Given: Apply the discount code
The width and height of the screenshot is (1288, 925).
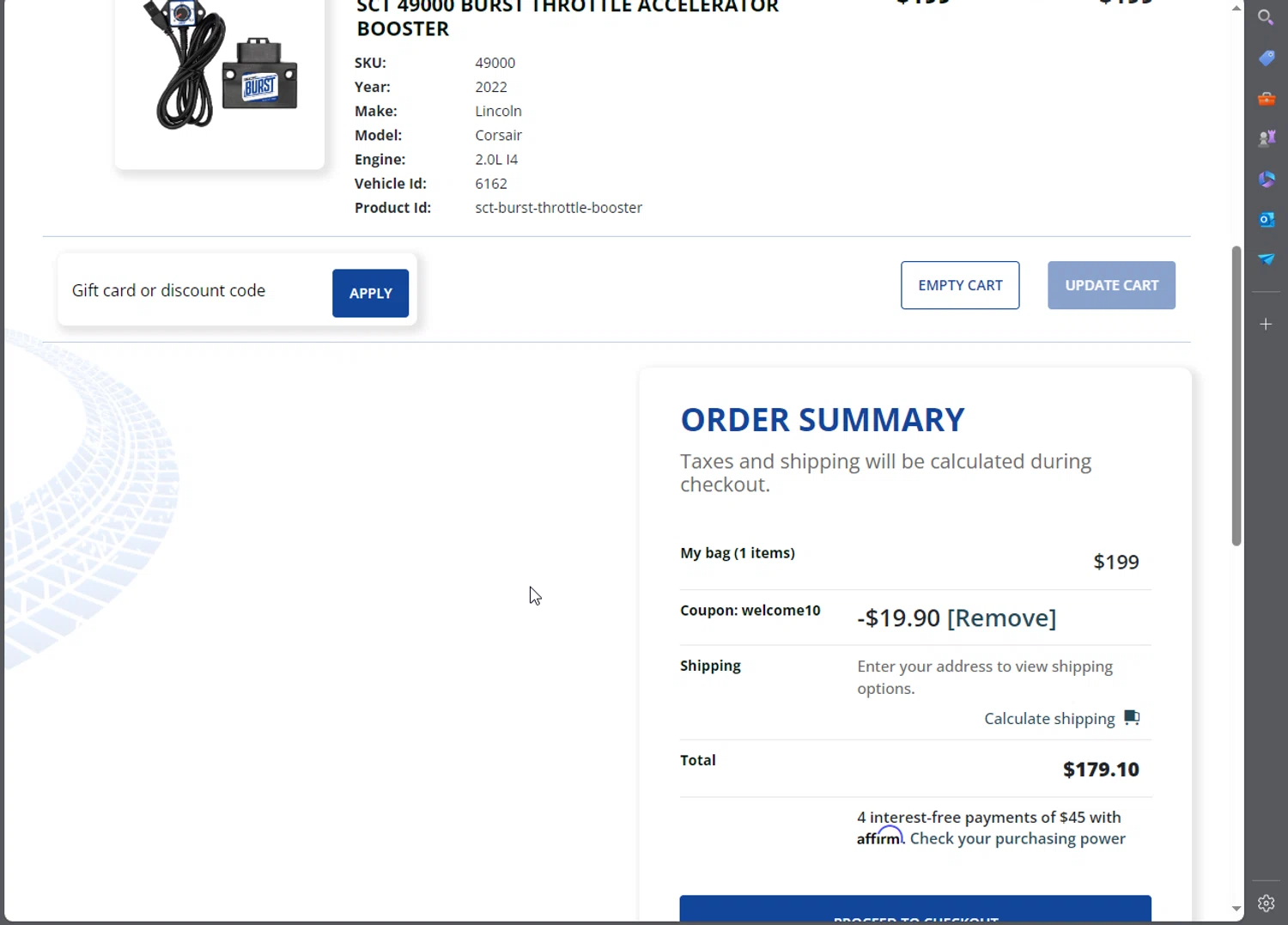Looking at the screenshot, I should (x=370, y=294).
